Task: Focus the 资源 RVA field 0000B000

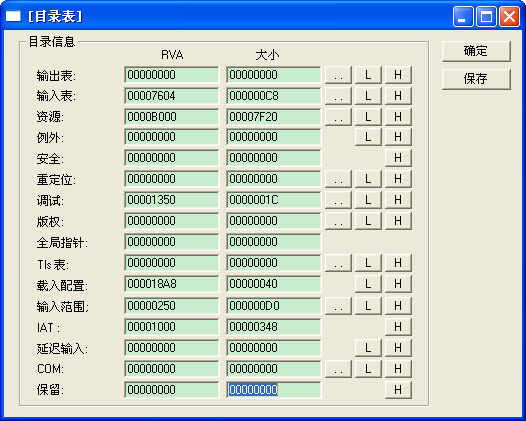Action: (x=171, y=117)
